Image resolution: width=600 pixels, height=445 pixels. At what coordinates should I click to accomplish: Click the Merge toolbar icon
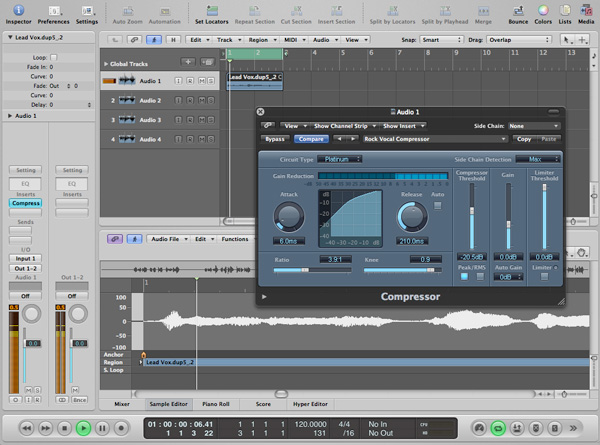point(483,11)
